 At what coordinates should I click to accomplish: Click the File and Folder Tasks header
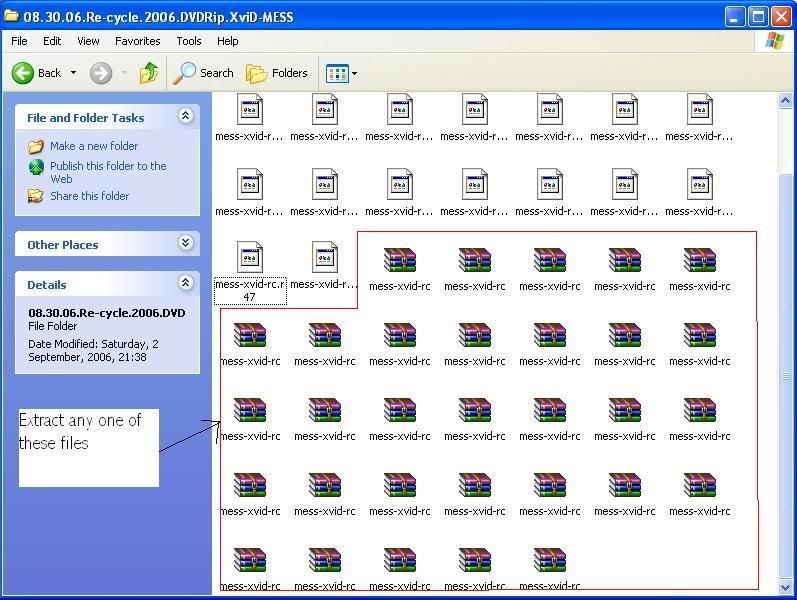pos(86,118)
